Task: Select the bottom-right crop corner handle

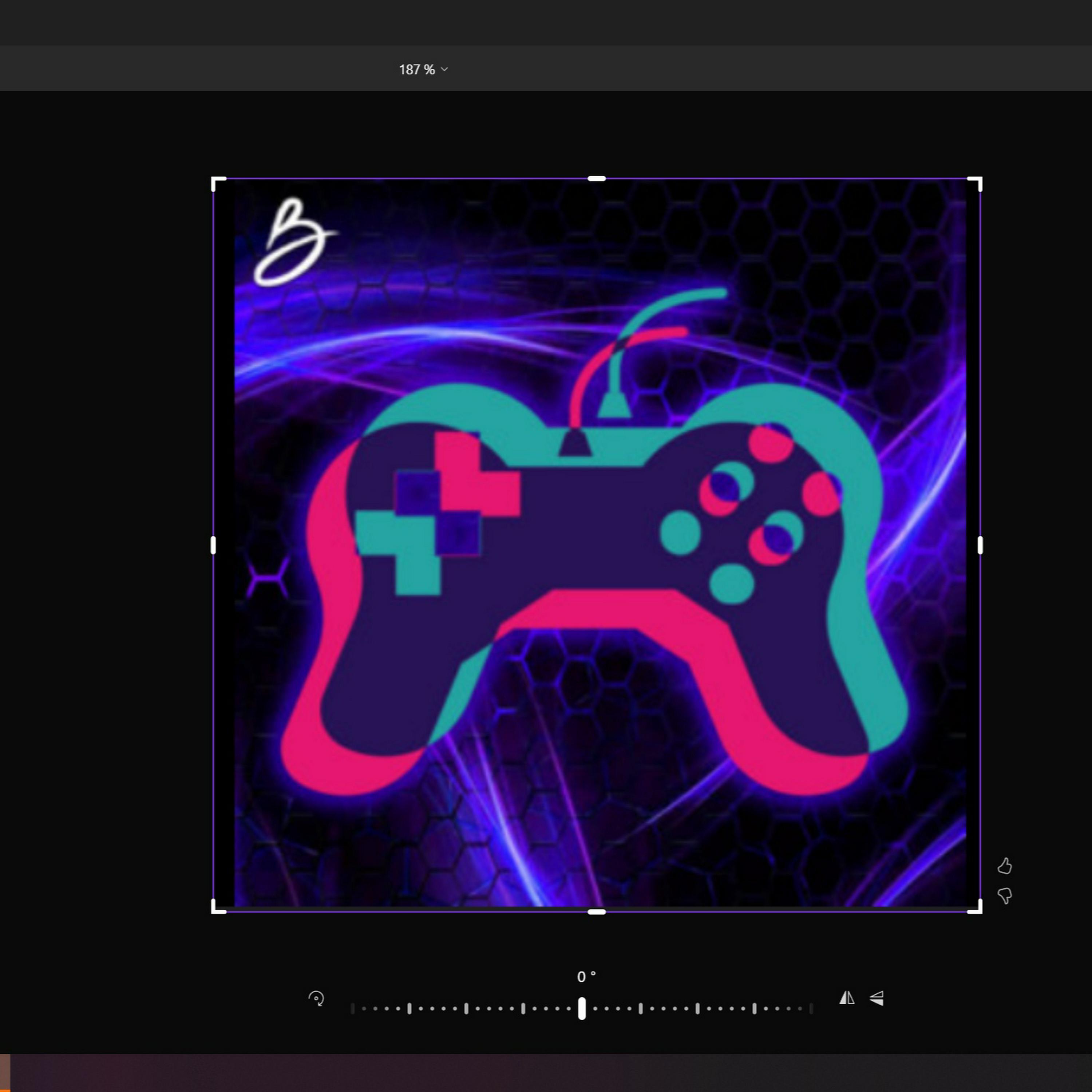Action: click(975, 906)
